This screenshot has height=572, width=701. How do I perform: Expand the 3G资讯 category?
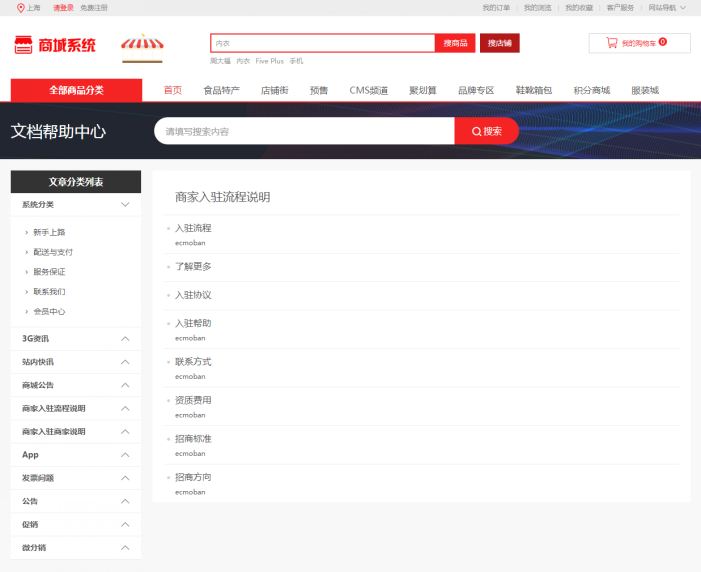pyautogui.click(x=125, y=338)
